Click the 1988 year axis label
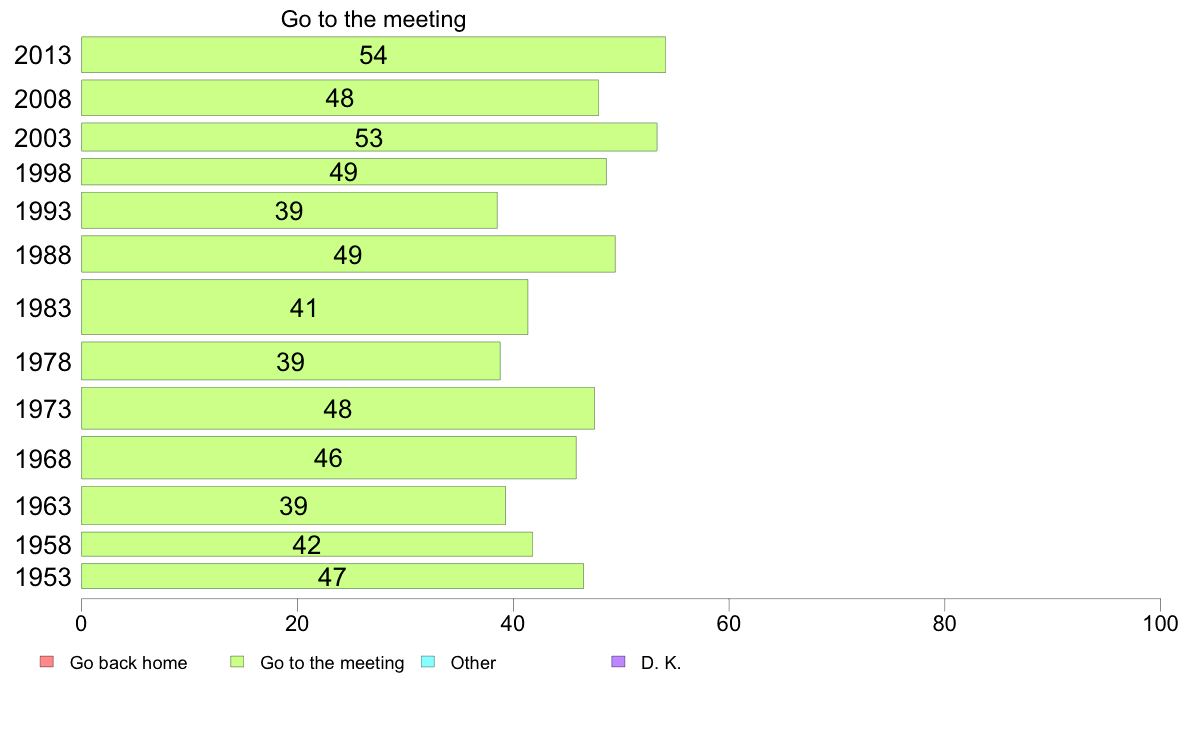Image resolution: width=1188 pixels, height=736 pixels. click(x=43, y=255)
